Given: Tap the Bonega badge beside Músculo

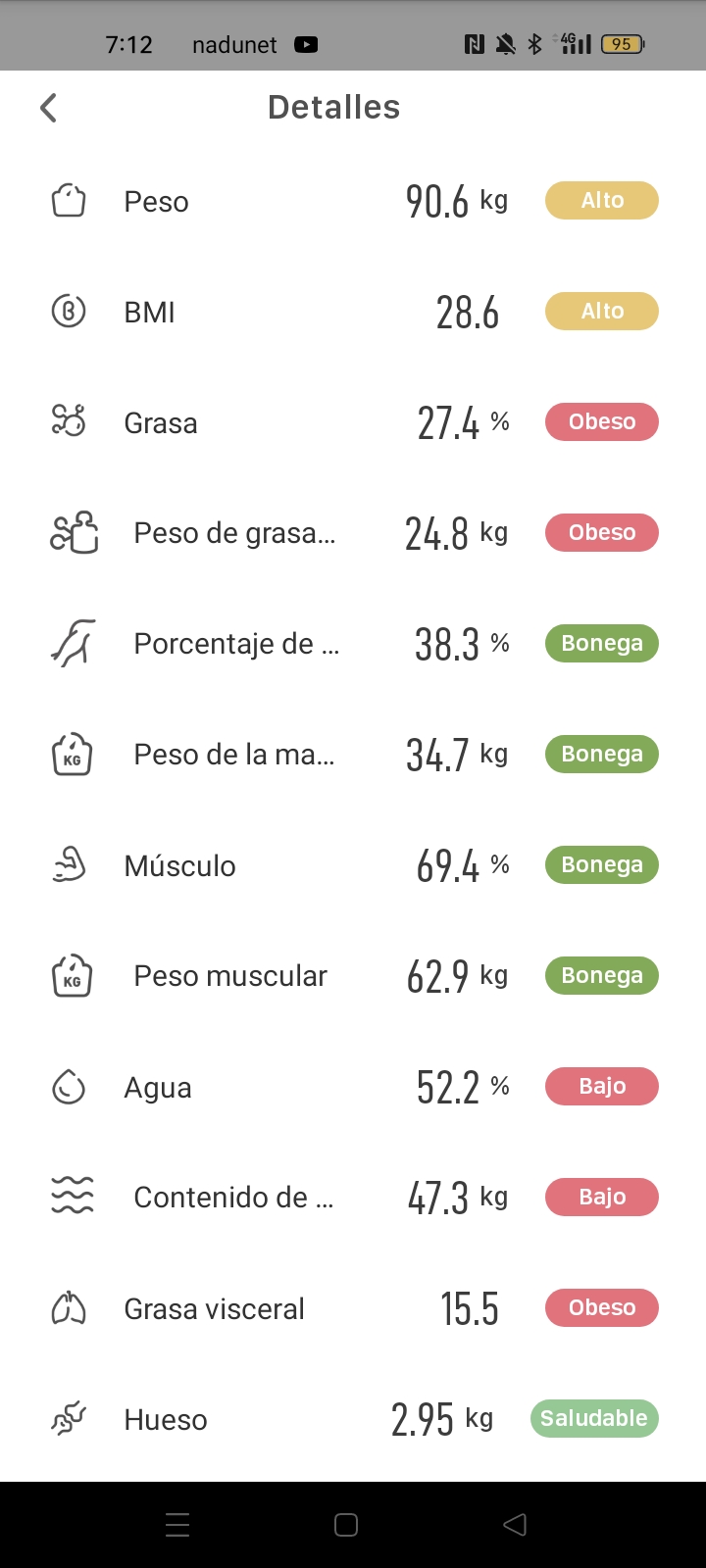Looking at the screenshot, I should 602,864.
